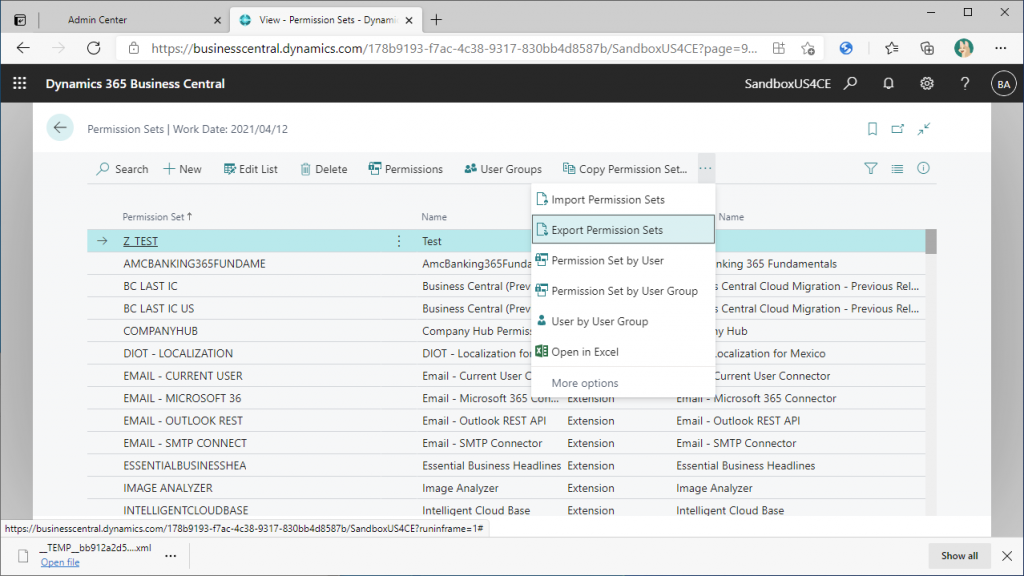Open the downloaded file options menu

coord(170,556)
